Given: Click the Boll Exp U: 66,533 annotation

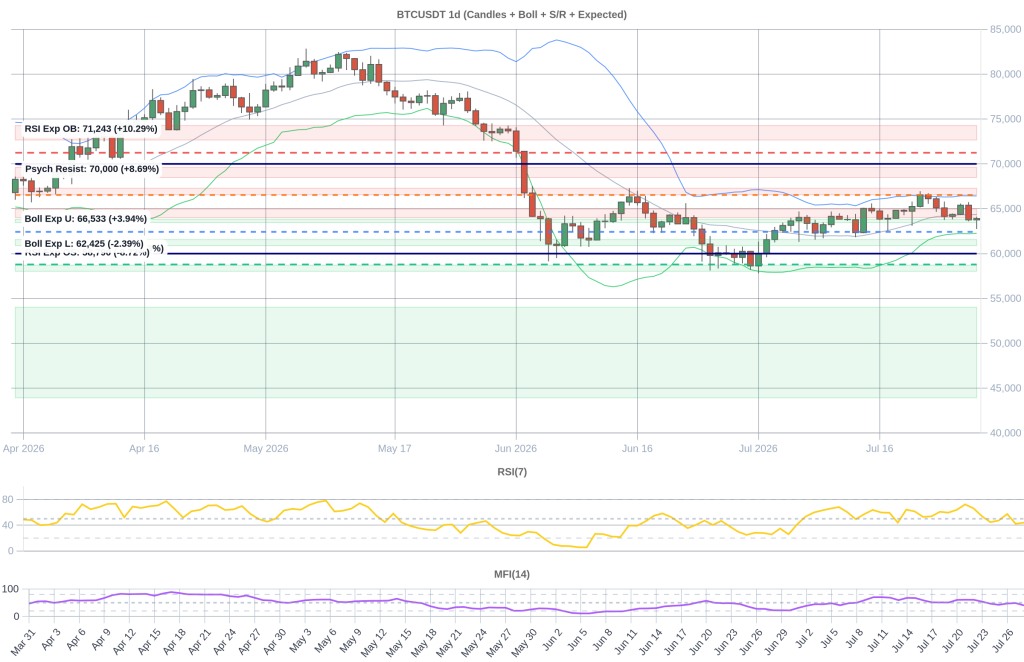Looking at the screenshot, I should point(86,219).
